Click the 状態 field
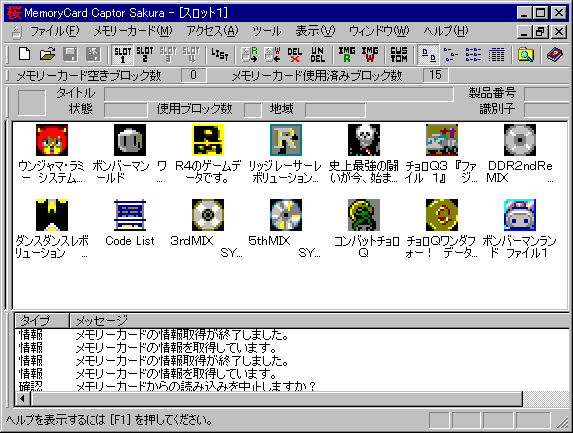 tap(126, 110)
